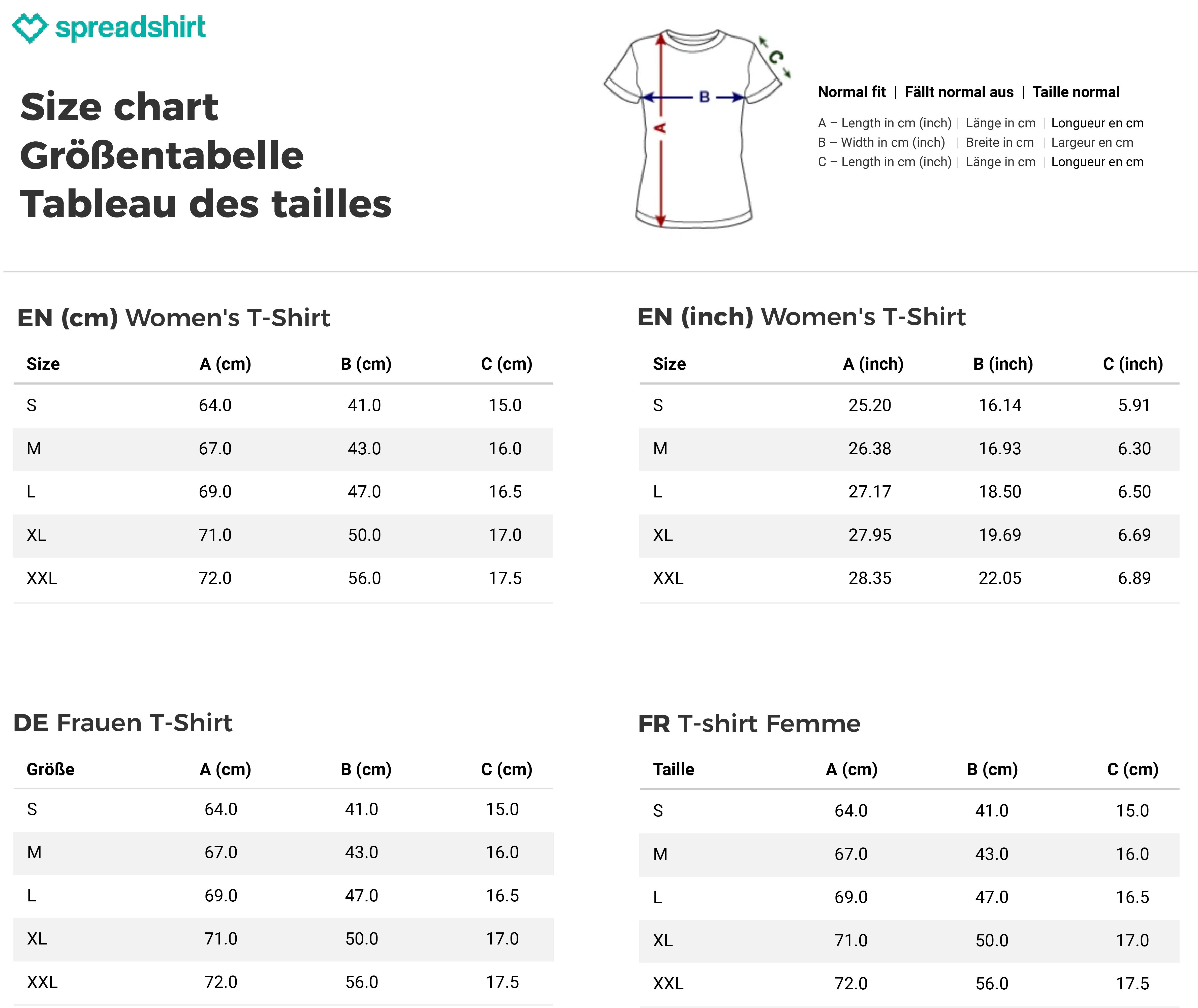This screenshot has height=1008, width=1198.
Task: Click the green C sleeve arrow
Action: (775, 57)
